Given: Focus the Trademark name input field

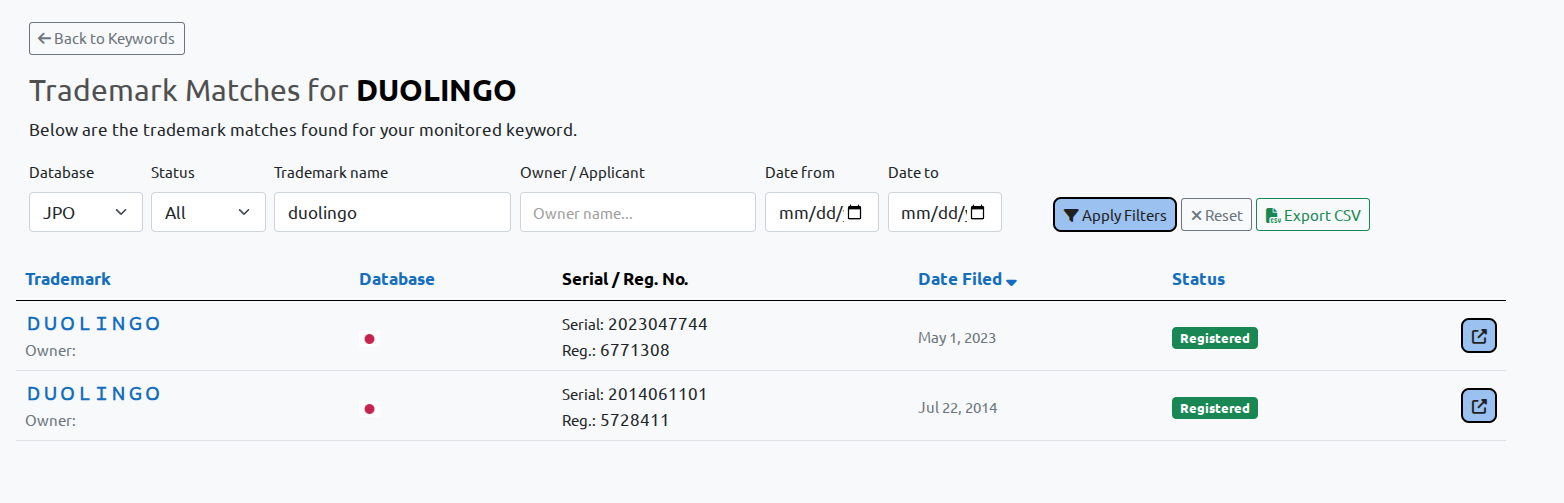Looking at the screenshot, I should coord(392,212).
